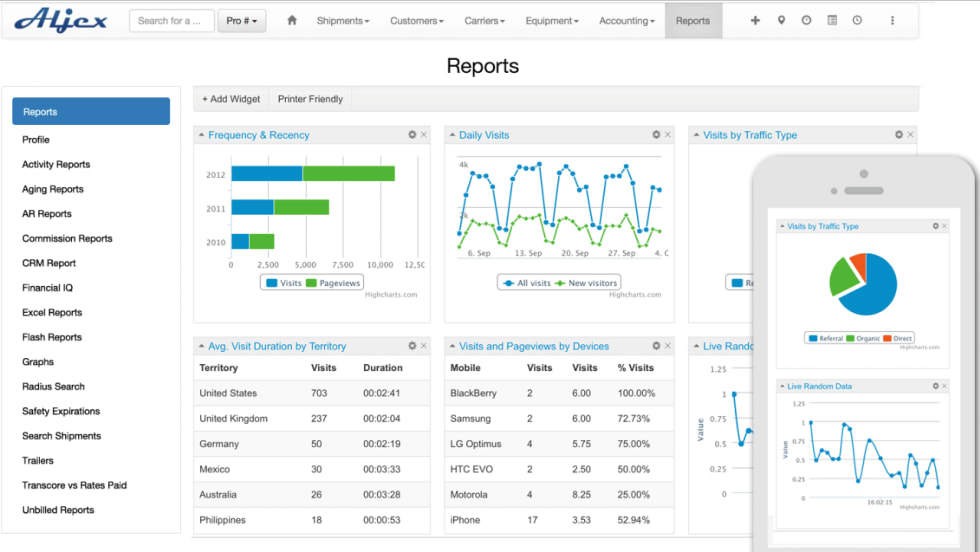Viewport: 980px width, 552px height.
Task: Open the map pin location icon
Action: coord(781,21)
